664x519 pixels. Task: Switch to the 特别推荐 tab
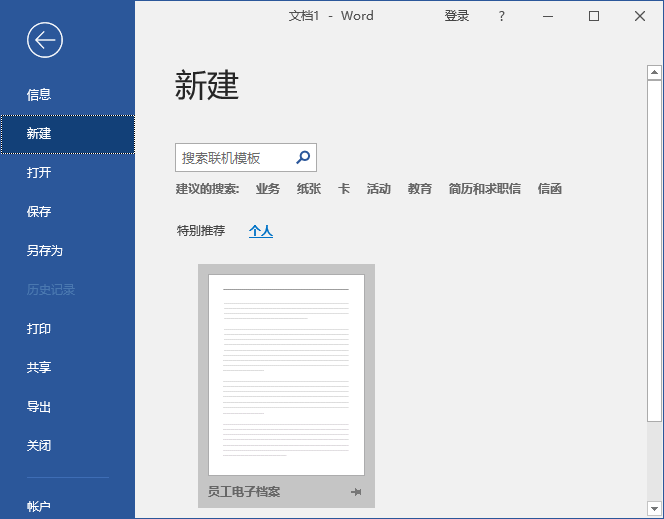(201, 231)
